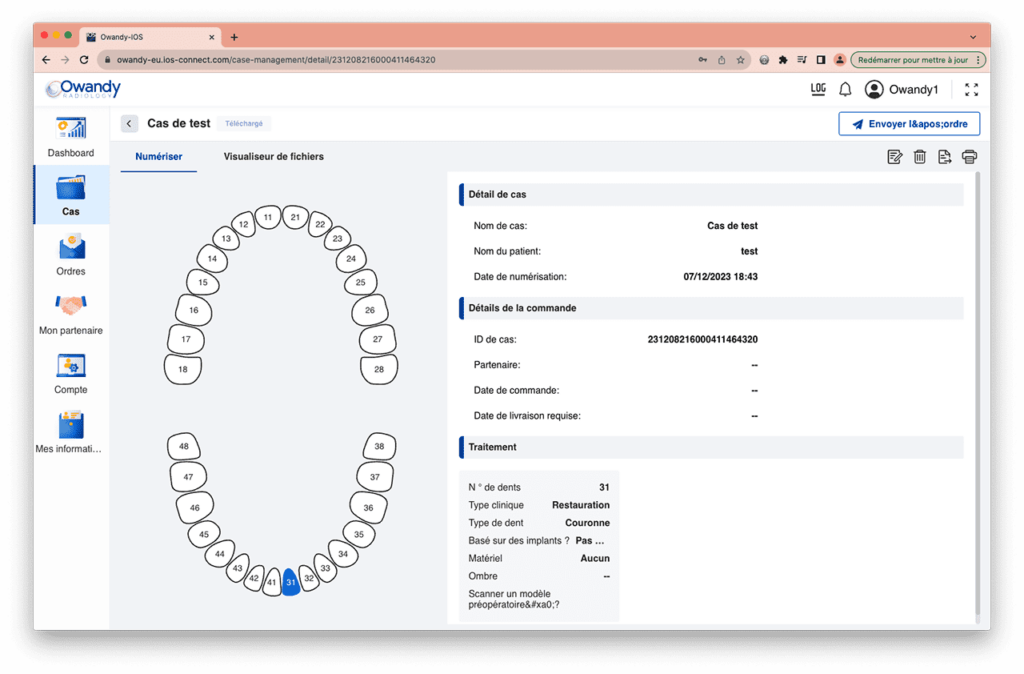Open Mon partenaire handshake icon
1024x674 pixels.
[71, 305]
